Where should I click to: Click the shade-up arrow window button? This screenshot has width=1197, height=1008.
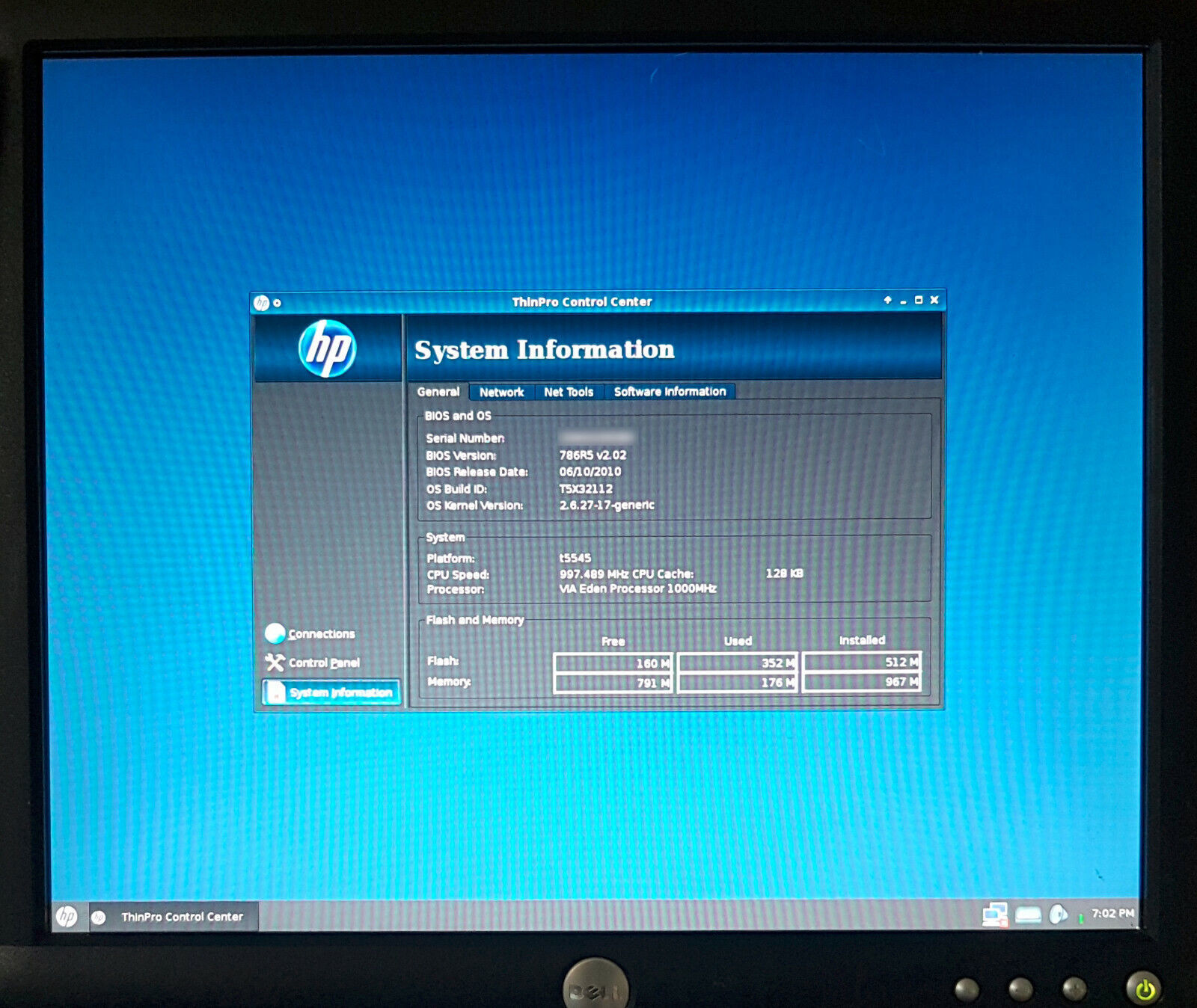coord(887,300)
